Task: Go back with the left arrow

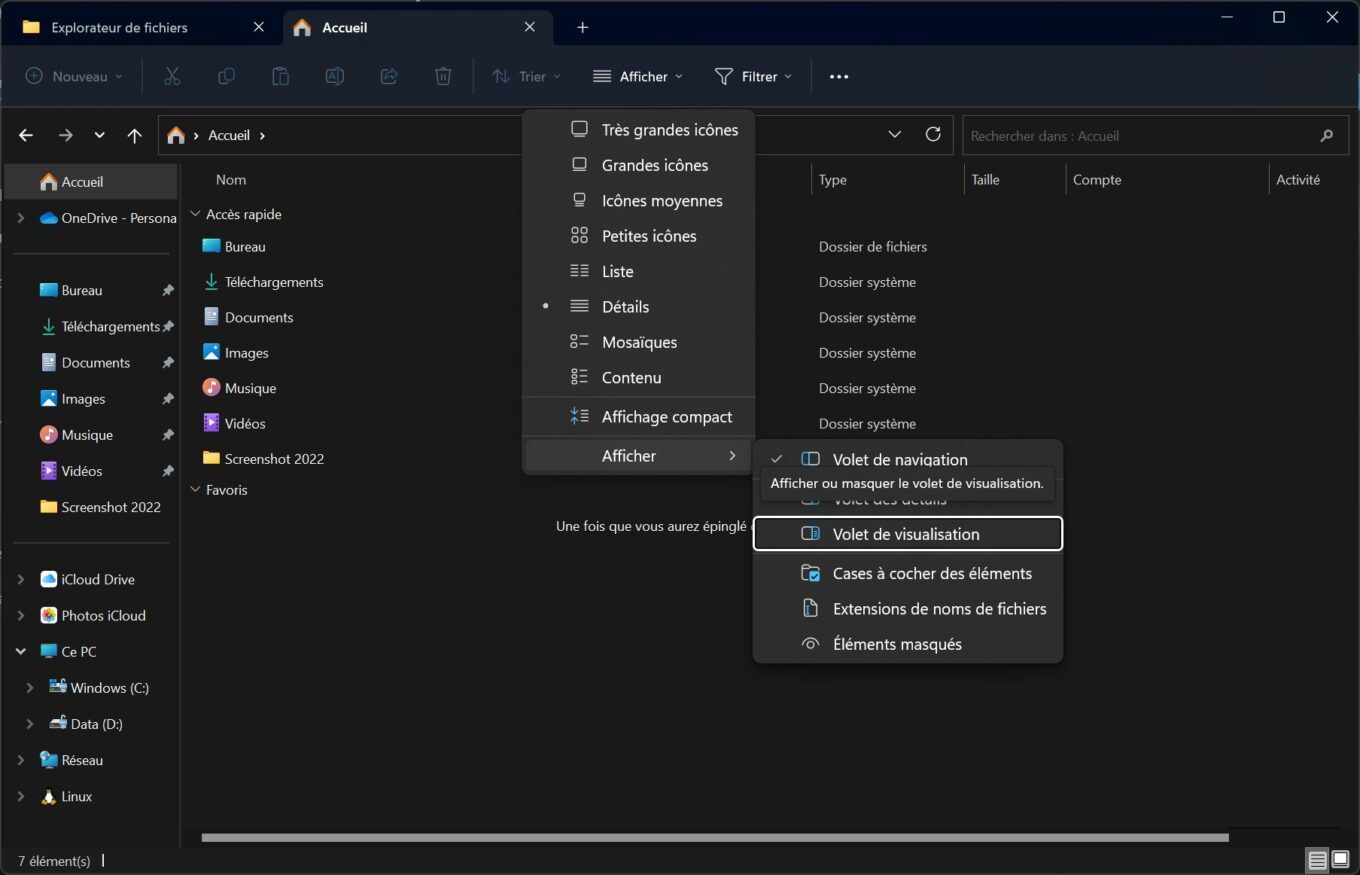Action: (26, 135)
